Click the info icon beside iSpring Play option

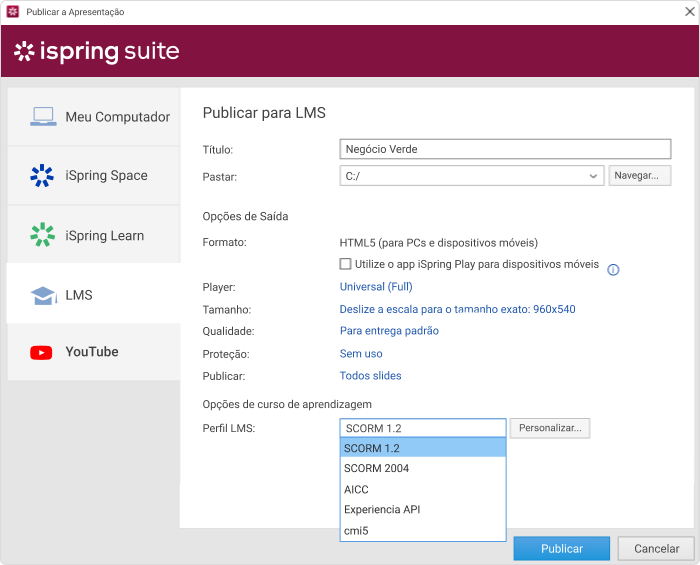pos(613,270)
